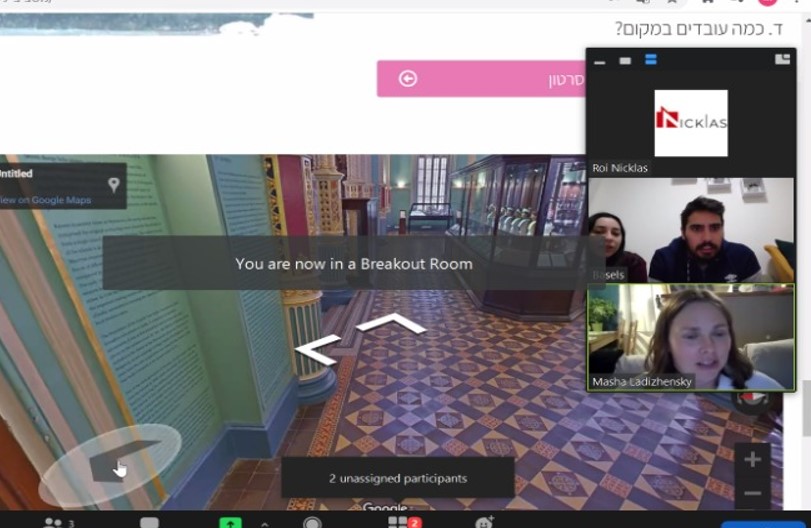Screen dimensions: 811x528
Task: Hide video thumbnails with the dash icon
Action: click(599, 62)
